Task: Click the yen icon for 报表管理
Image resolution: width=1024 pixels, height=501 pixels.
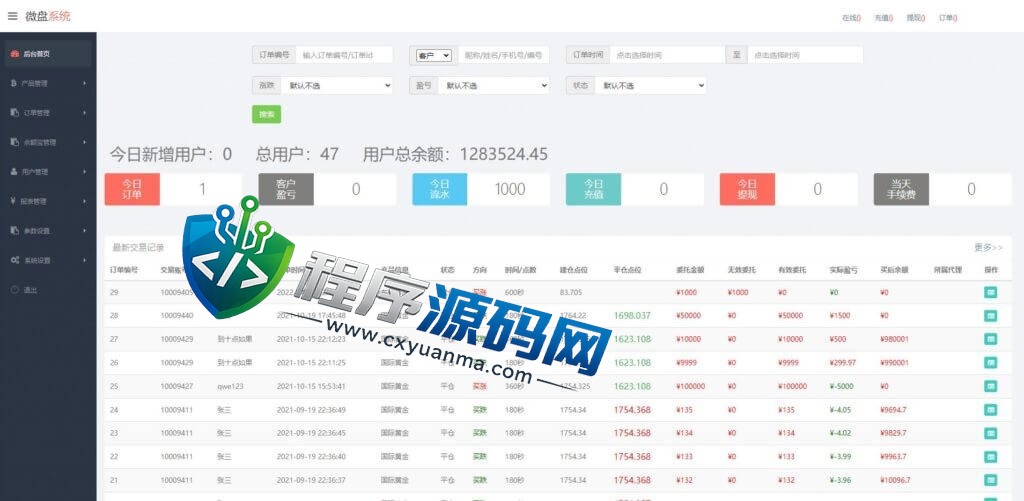Action: point(14,201)
